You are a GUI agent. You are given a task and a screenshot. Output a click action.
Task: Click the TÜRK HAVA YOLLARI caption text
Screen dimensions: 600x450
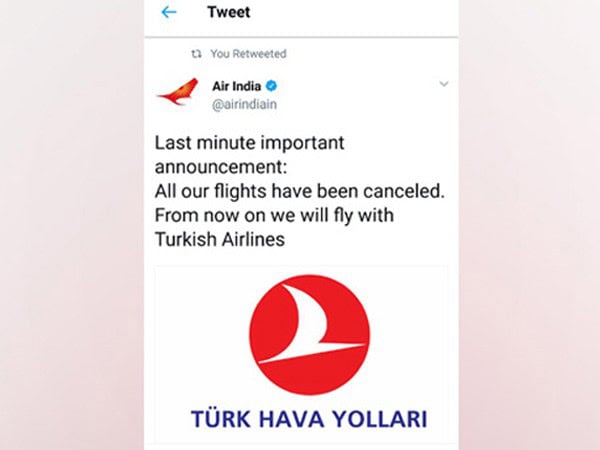click(x=309, y=419)
